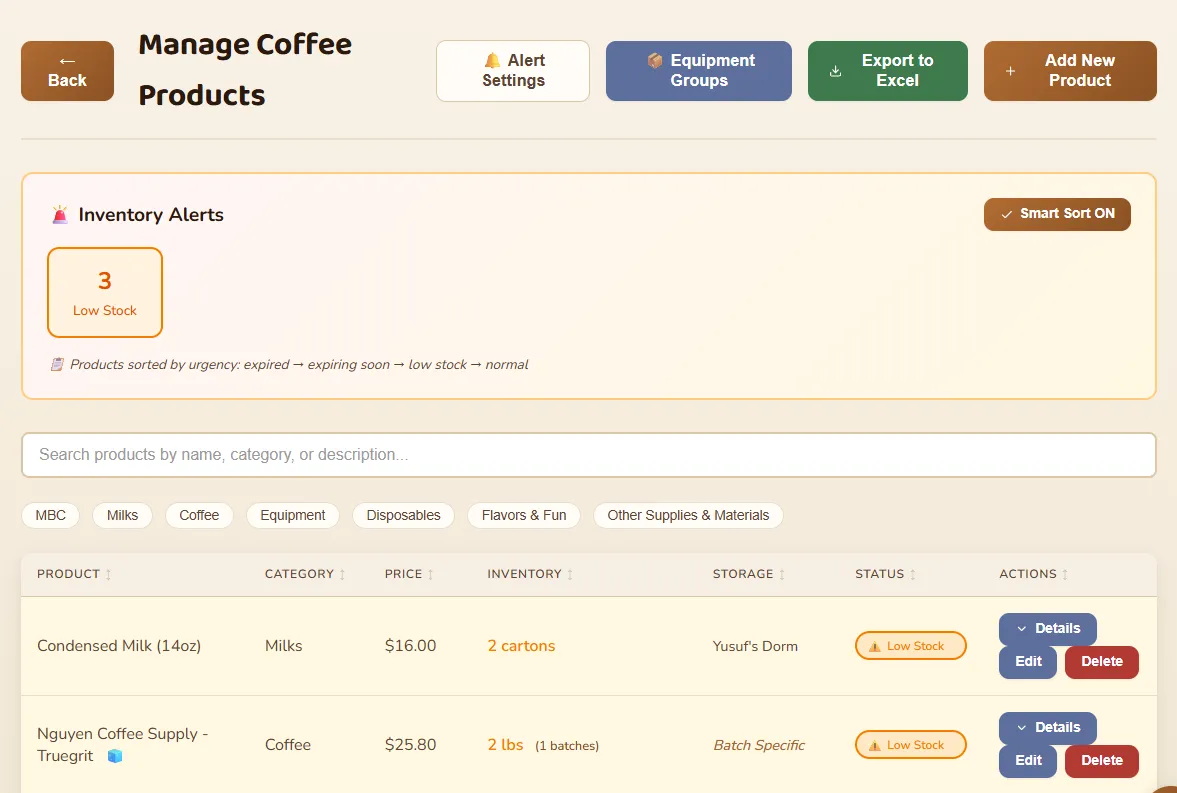This screenshot has height=793, width=1177.
Task: Expand Details for Condensed Milk (14oz)
Action: click(x=1047, y=629)
